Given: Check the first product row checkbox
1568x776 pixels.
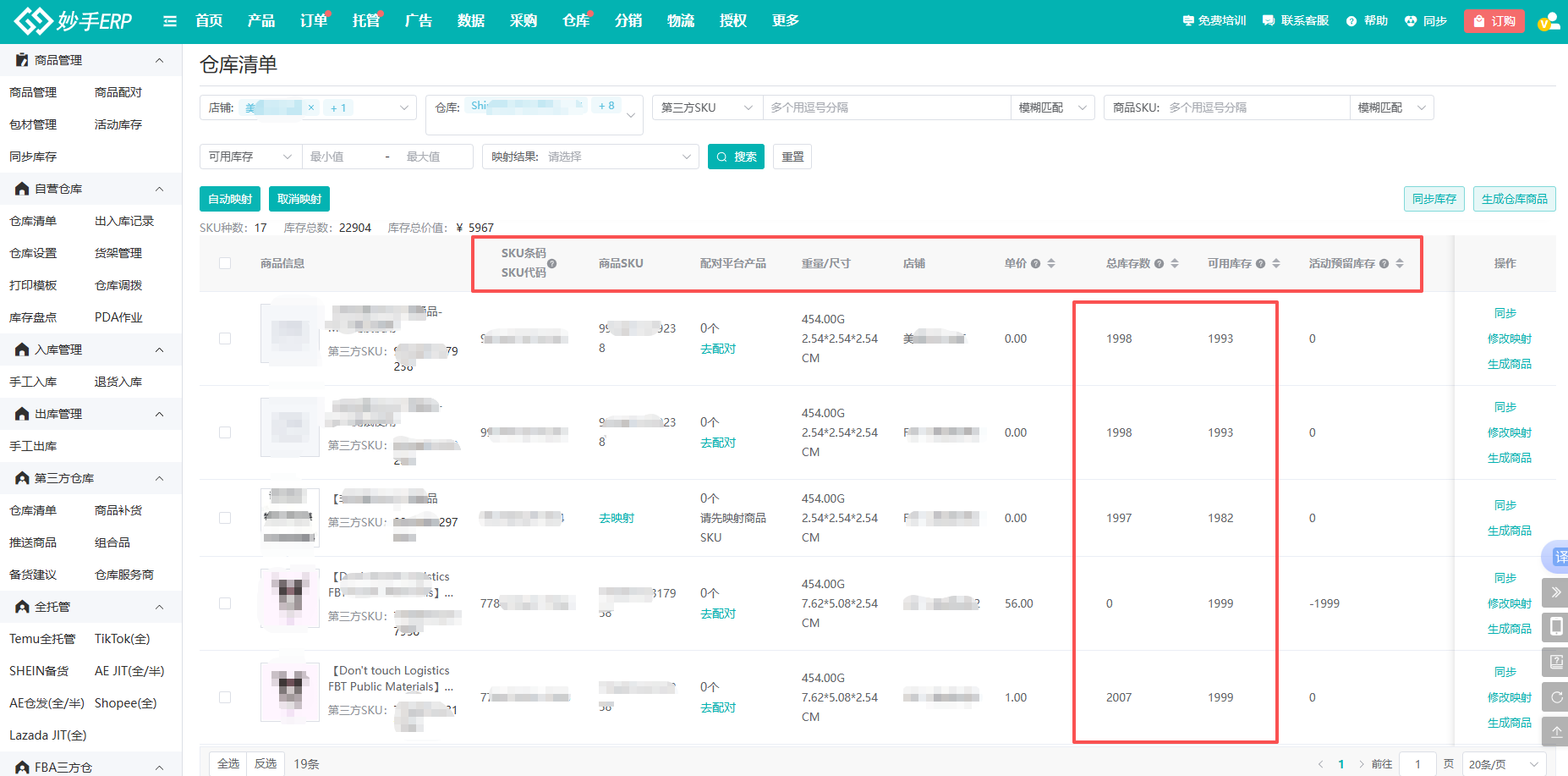Looking at the screenshot, I should [225, 338].
